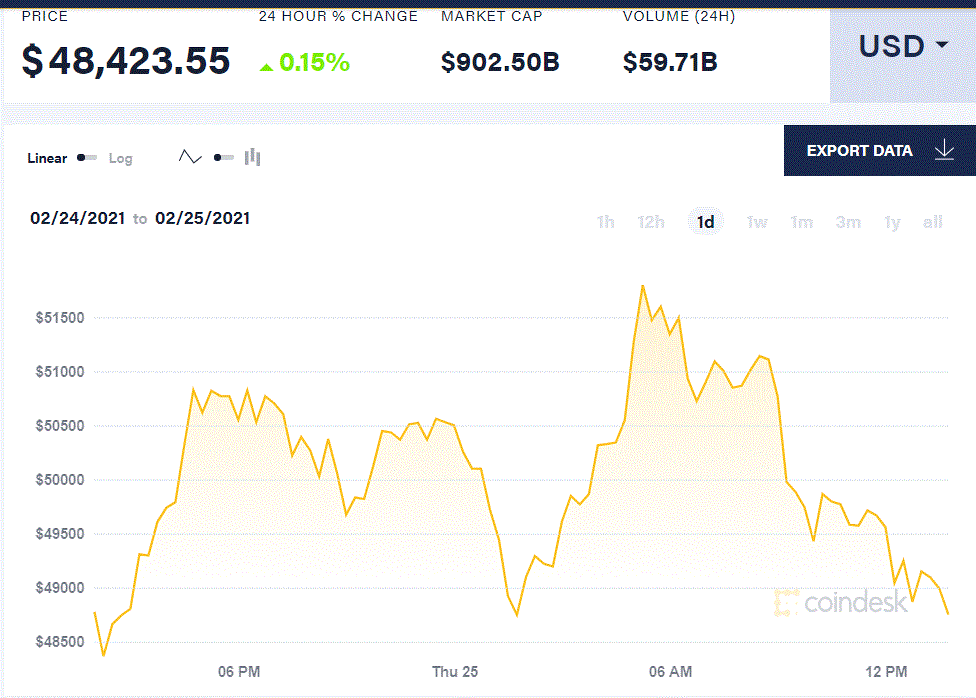Select the 1y range option
The image size is (976, 698).
point(891,222)
